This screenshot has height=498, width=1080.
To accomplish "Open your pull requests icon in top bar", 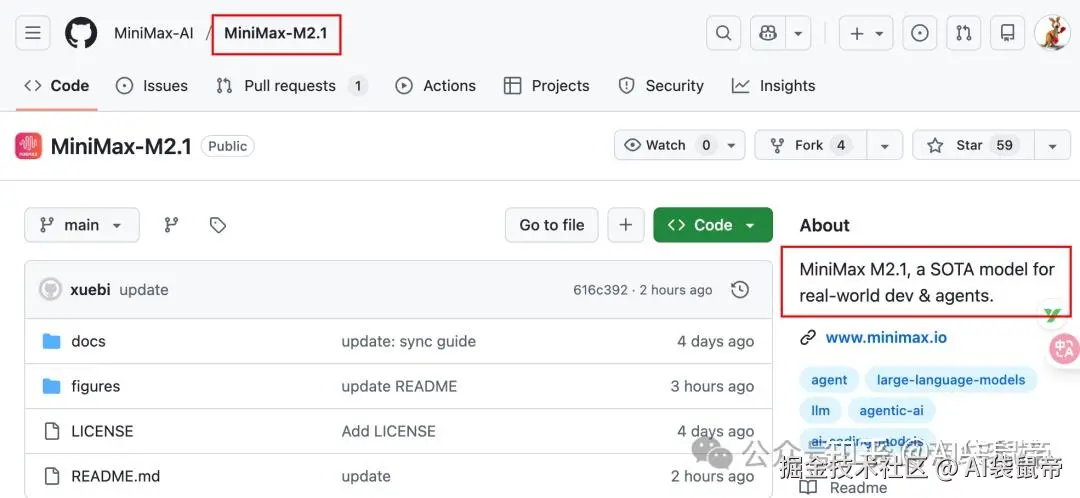I will 964,33.
